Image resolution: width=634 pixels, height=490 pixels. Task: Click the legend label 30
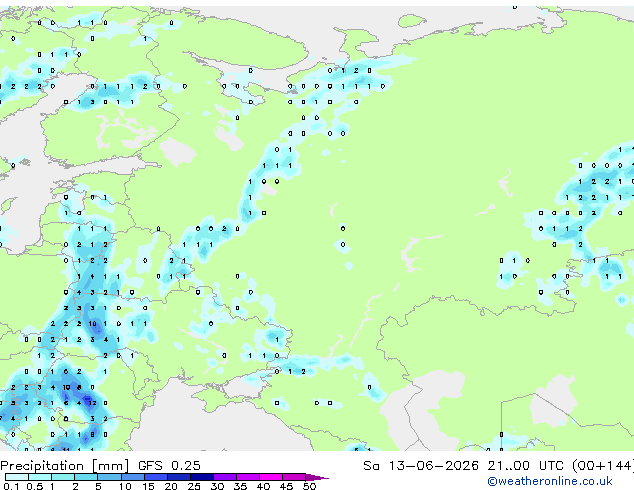[217, 486]
